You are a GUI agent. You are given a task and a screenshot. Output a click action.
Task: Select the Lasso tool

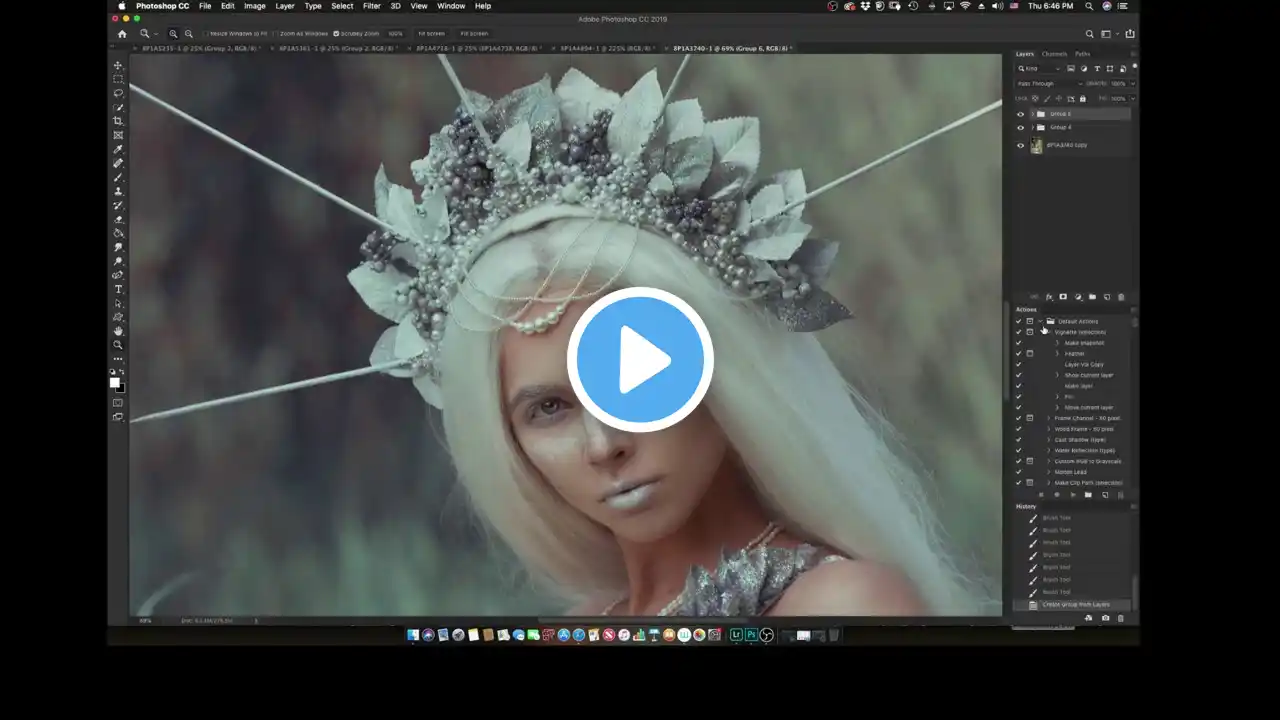click(118, 93)
